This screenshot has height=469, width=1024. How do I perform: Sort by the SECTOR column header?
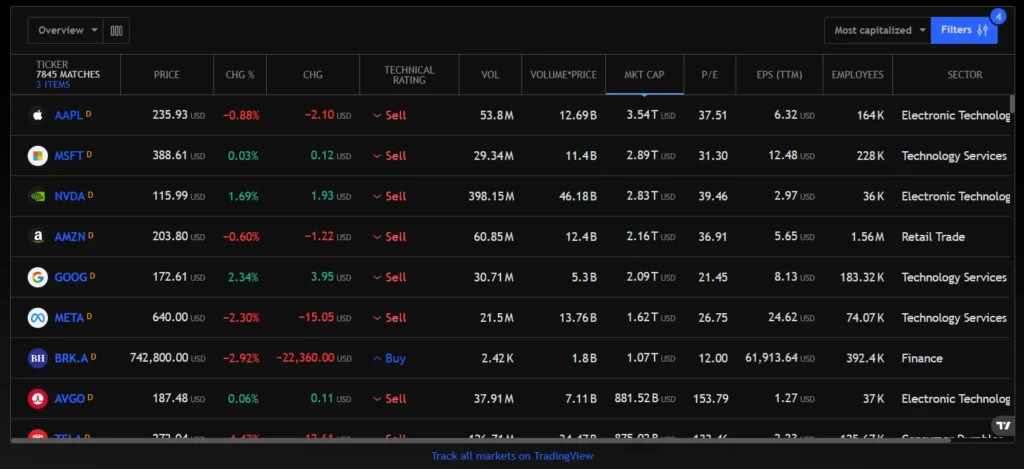965,75
